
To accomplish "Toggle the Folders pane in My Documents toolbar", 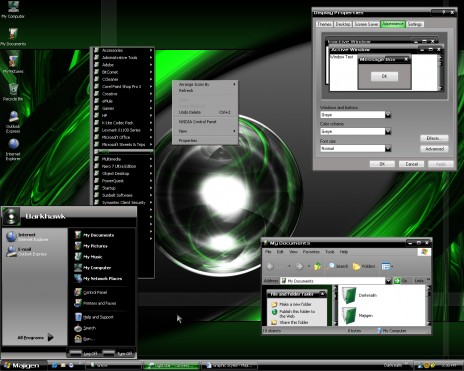I will click(364, 266).
